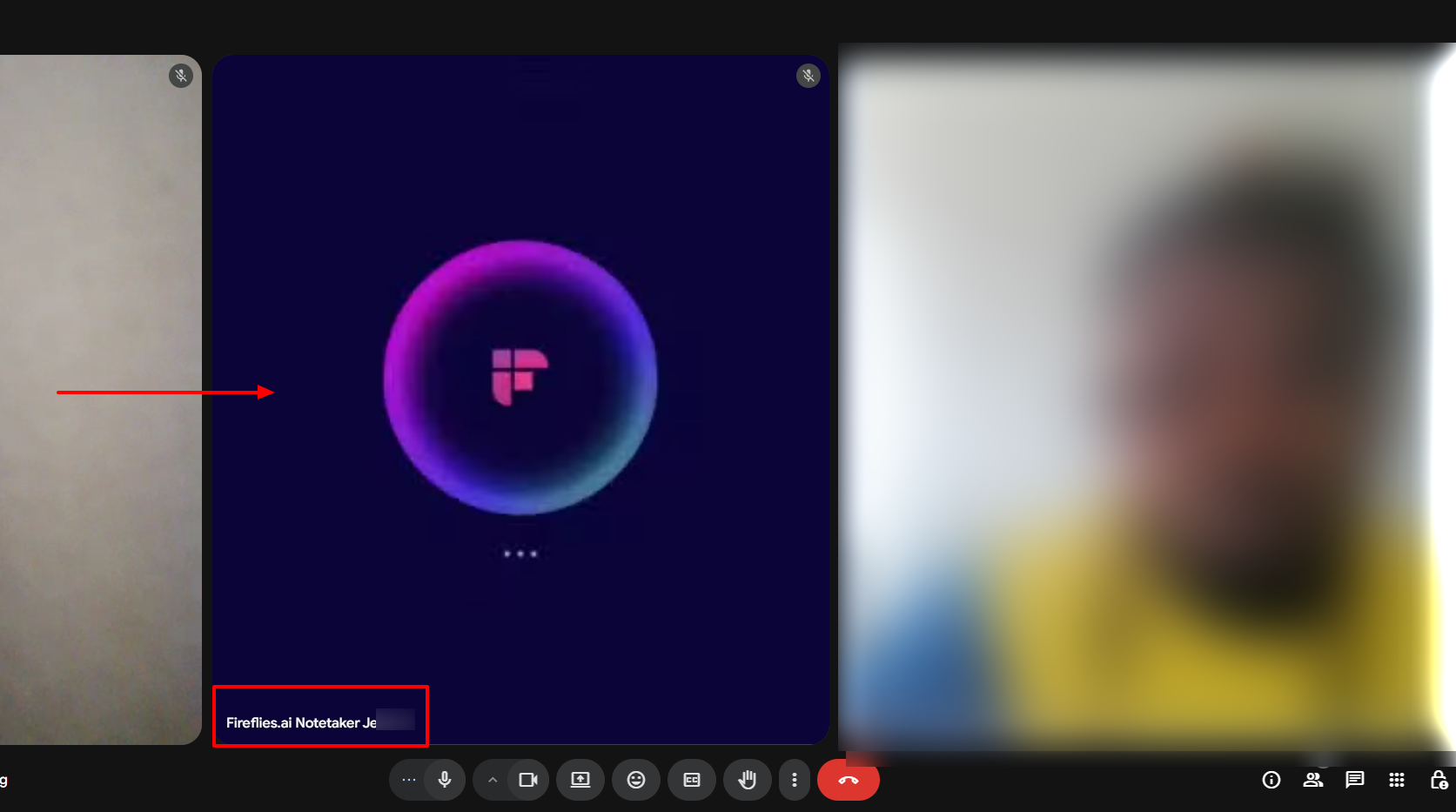Screen dimensions: 1456x812
Task: Open host controls lock icon
Action: coord(1439,780)
